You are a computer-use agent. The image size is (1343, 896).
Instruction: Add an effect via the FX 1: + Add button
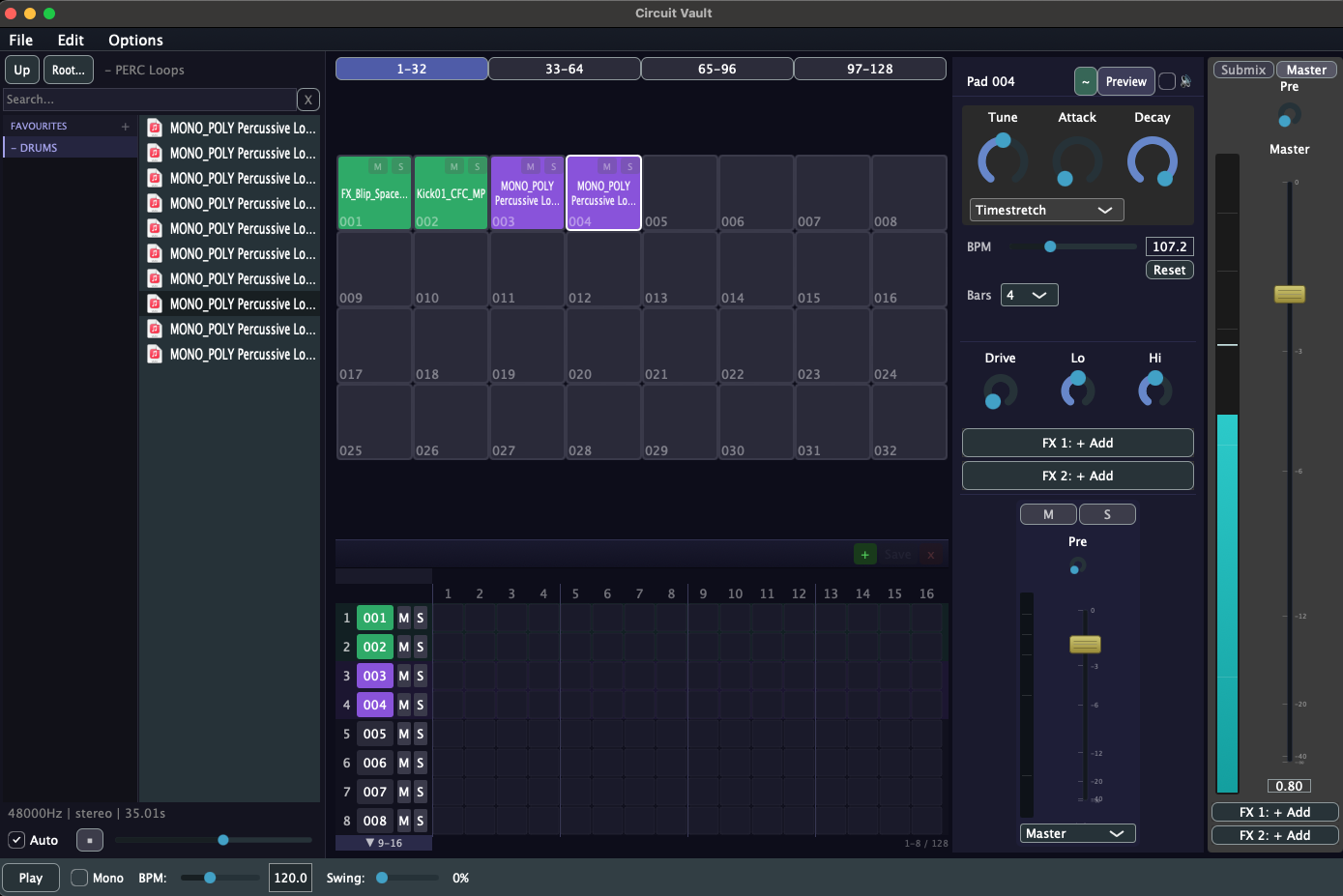pos(1077,443)
